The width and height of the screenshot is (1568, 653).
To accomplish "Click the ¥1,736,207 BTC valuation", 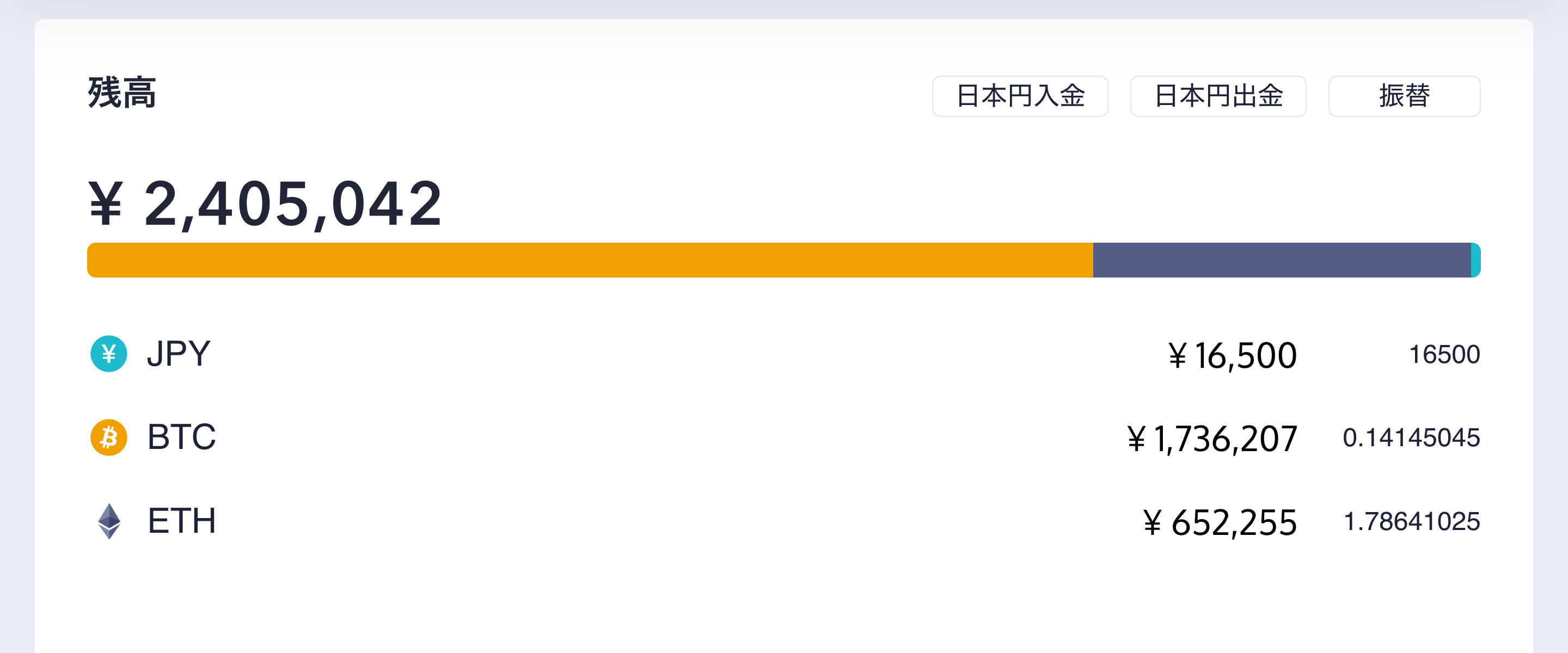I will (x=1212, y=439).
